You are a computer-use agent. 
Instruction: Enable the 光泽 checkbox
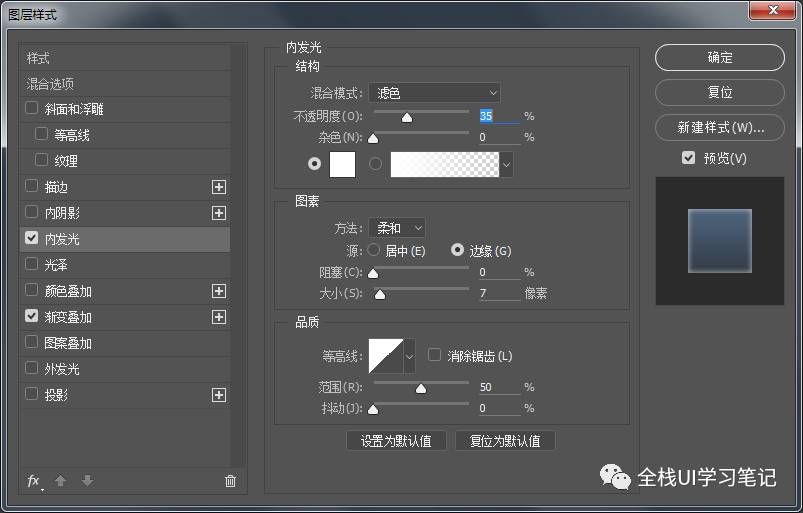point(32,264)
